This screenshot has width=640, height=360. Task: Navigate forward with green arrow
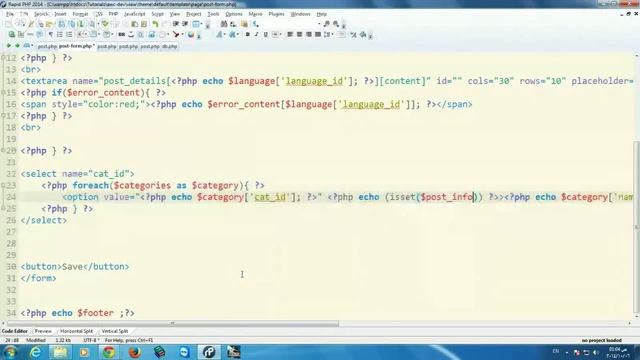tap(17, 46)
